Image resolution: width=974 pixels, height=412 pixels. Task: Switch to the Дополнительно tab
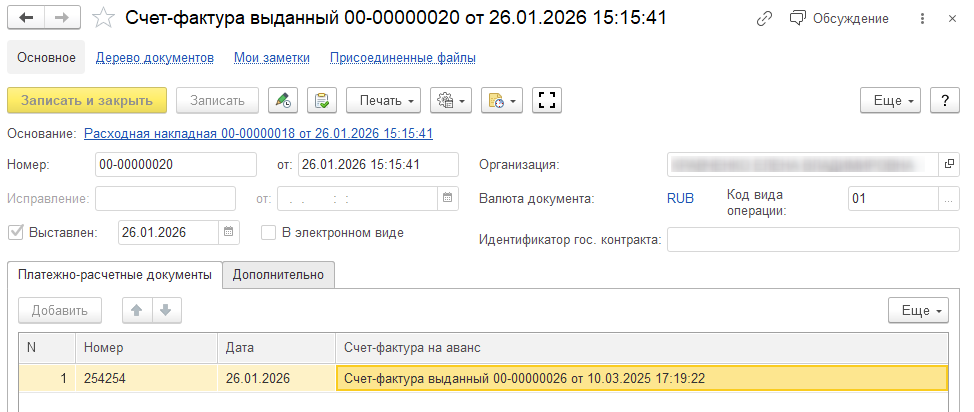[279, 274]
